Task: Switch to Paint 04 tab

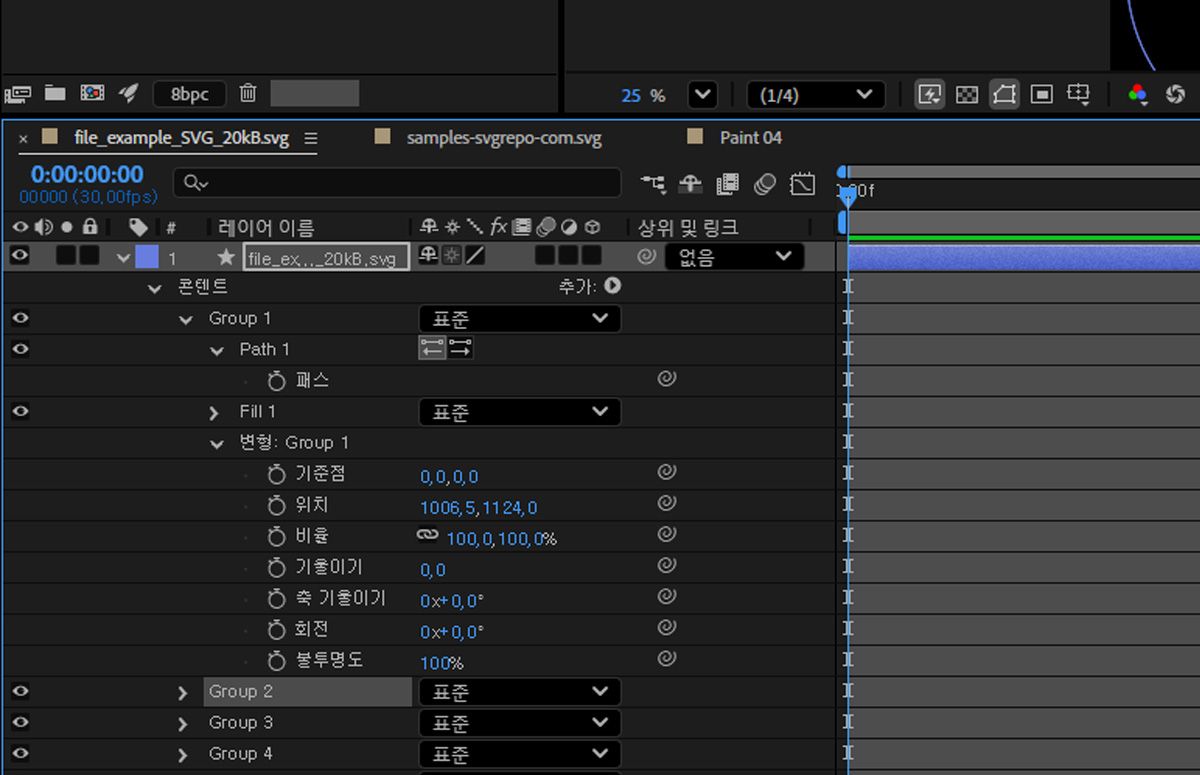Action: click(x=750, y=137)
